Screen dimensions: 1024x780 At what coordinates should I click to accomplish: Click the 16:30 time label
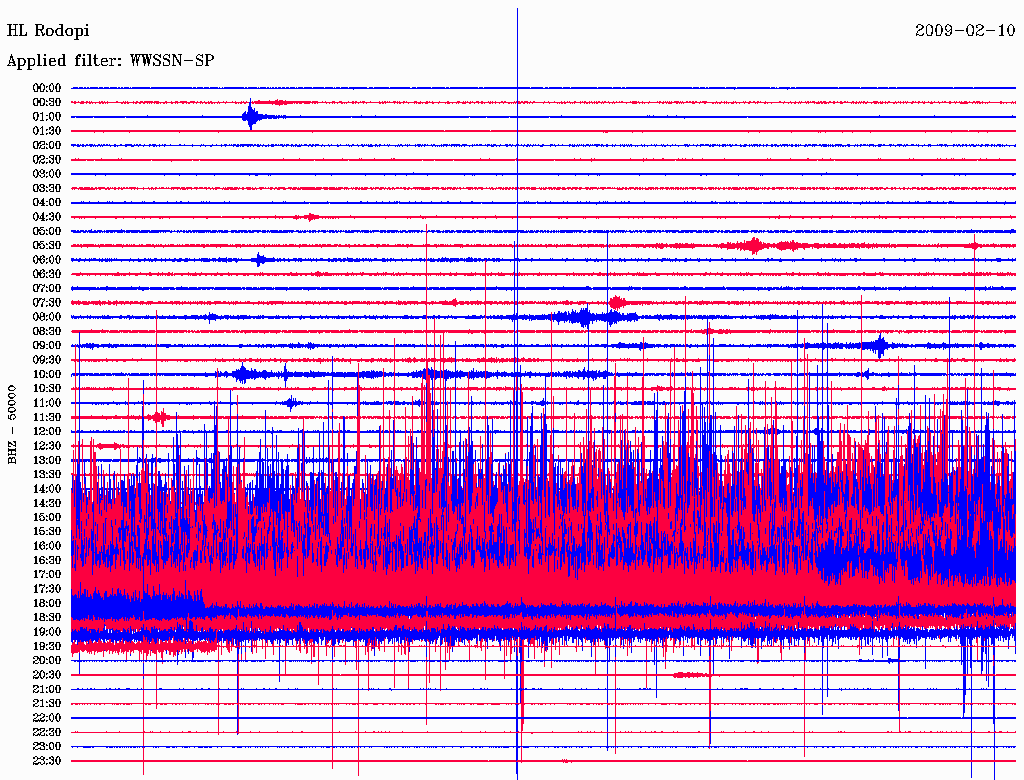(47, 561)
